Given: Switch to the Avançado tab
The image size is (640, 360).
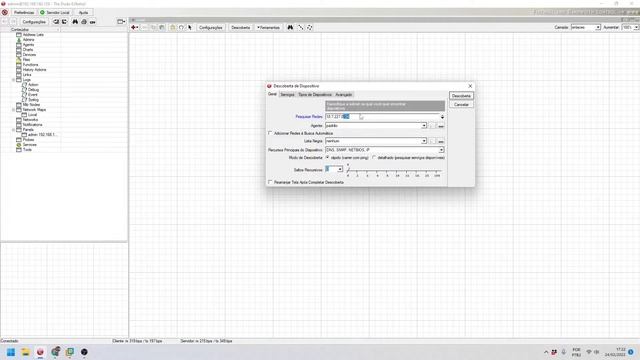Looking at the screenshot, I should [x=344, y=94].
